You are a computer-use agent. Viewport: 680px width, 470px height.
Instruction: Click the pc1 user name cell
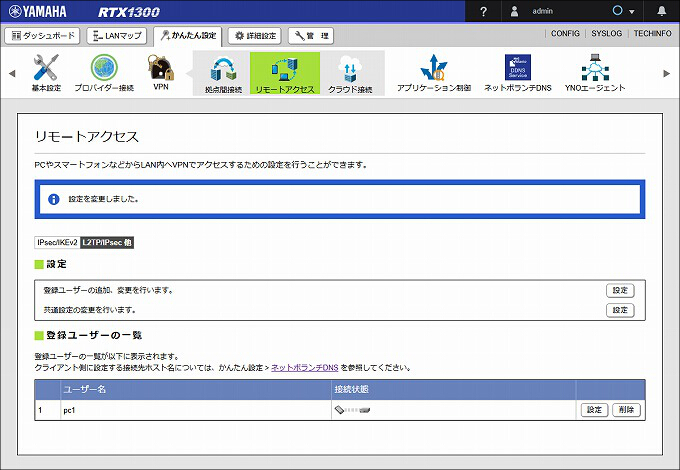point(196,410)
